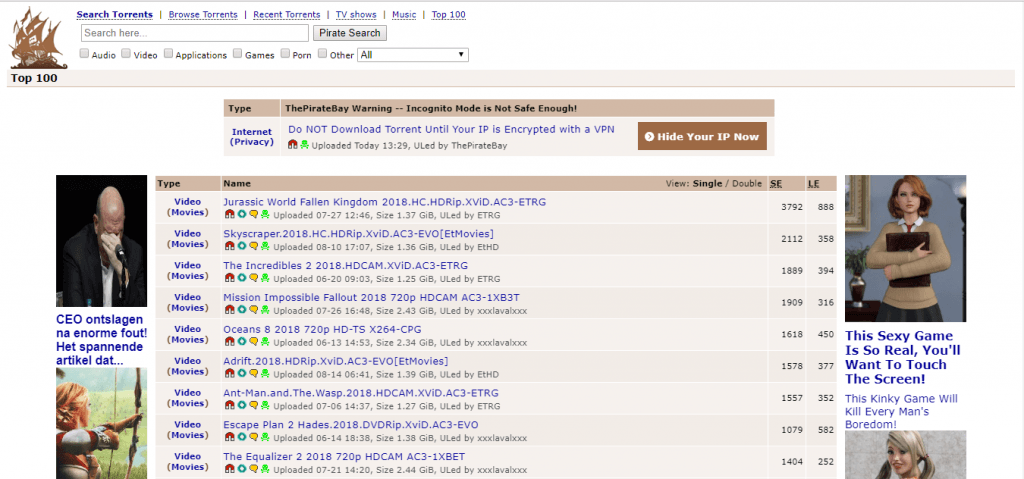Click The Pirate Bay ship logo
This screenshot has height=479, width=1024.
38,38
